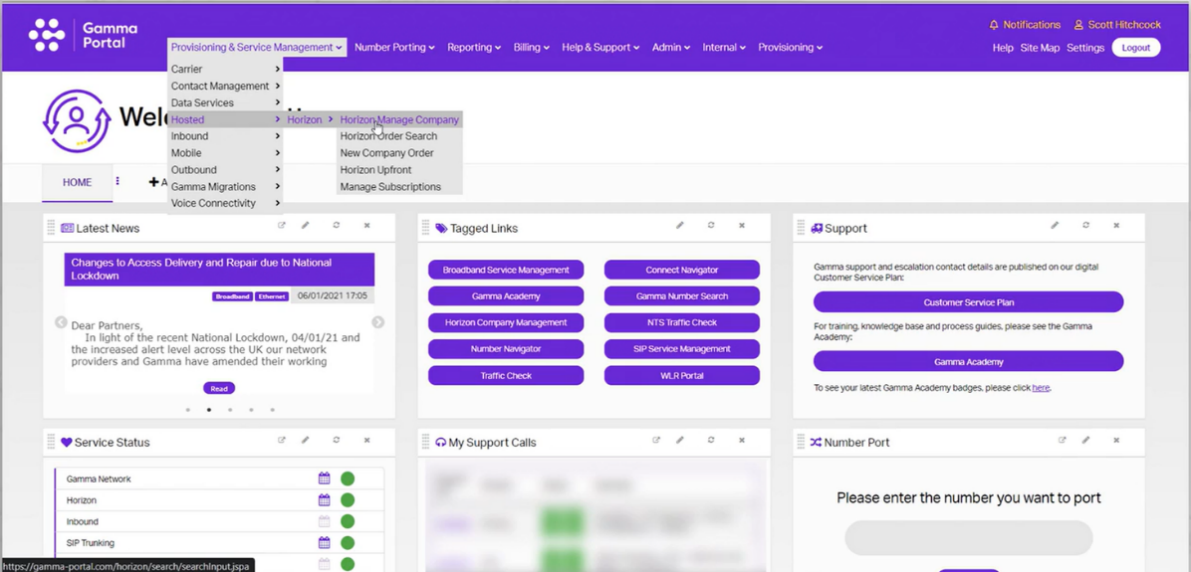Open the Admin dropdown menu
This screenshot has width=1191, height=572.
[x=671, y=47]
